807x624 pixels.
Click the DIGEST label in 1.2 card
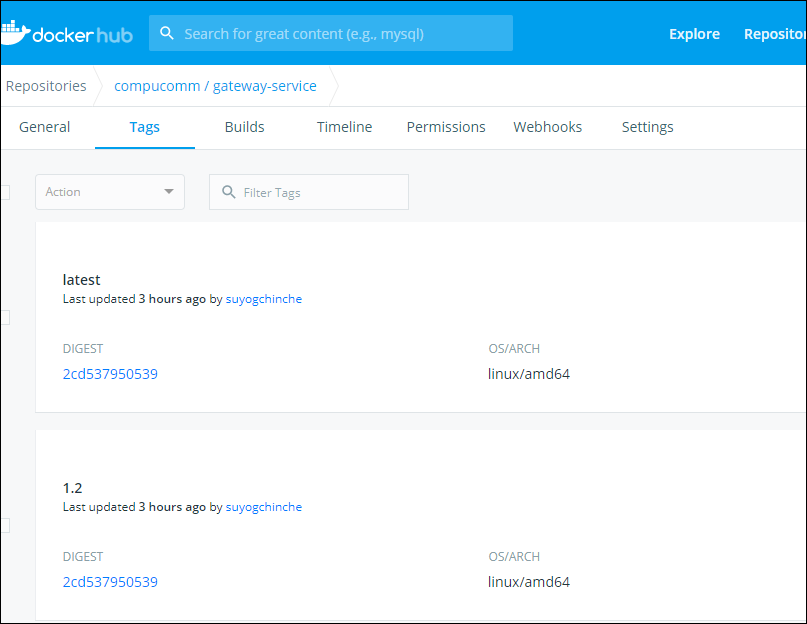tap(83, 557)
